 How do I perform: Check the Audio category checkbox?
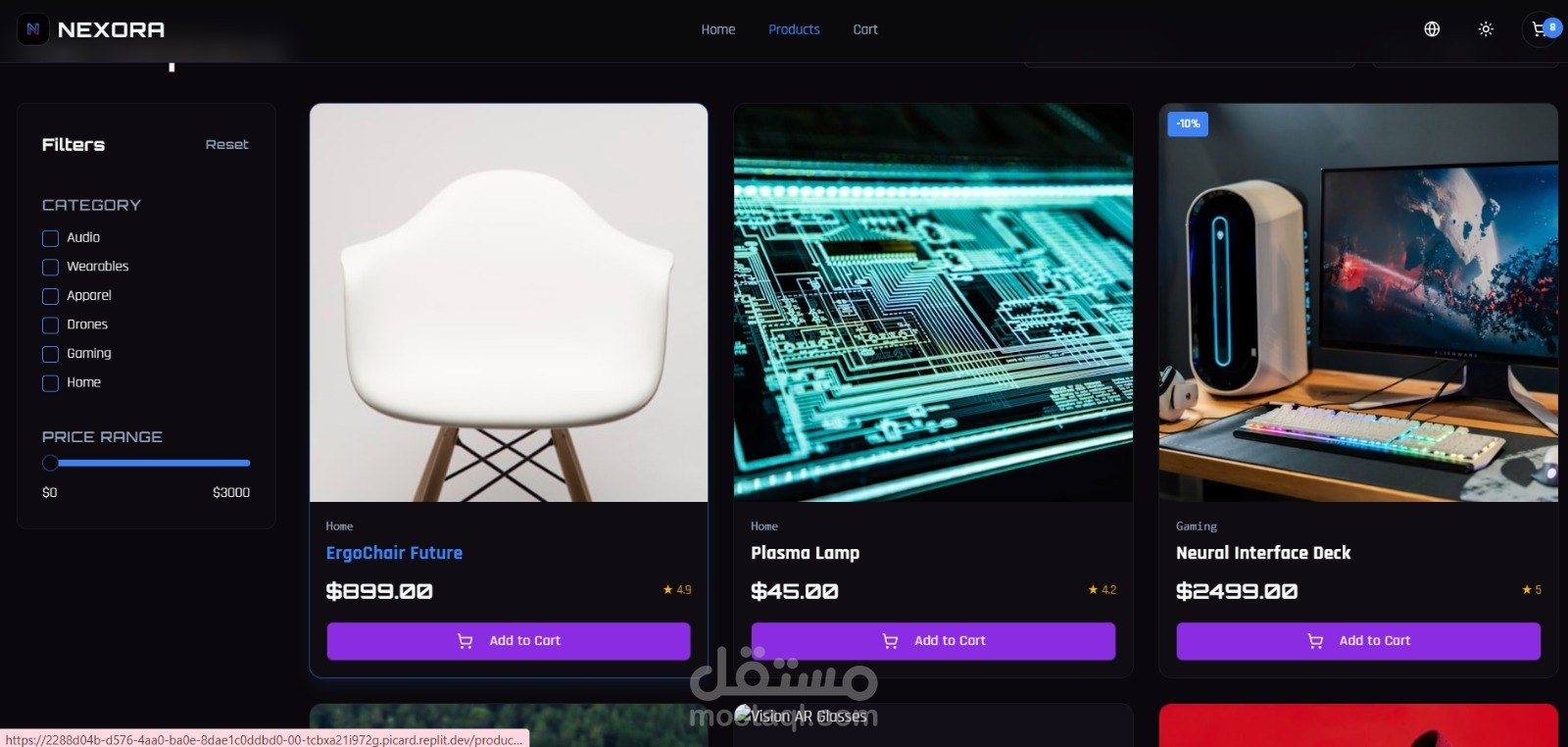51,238
